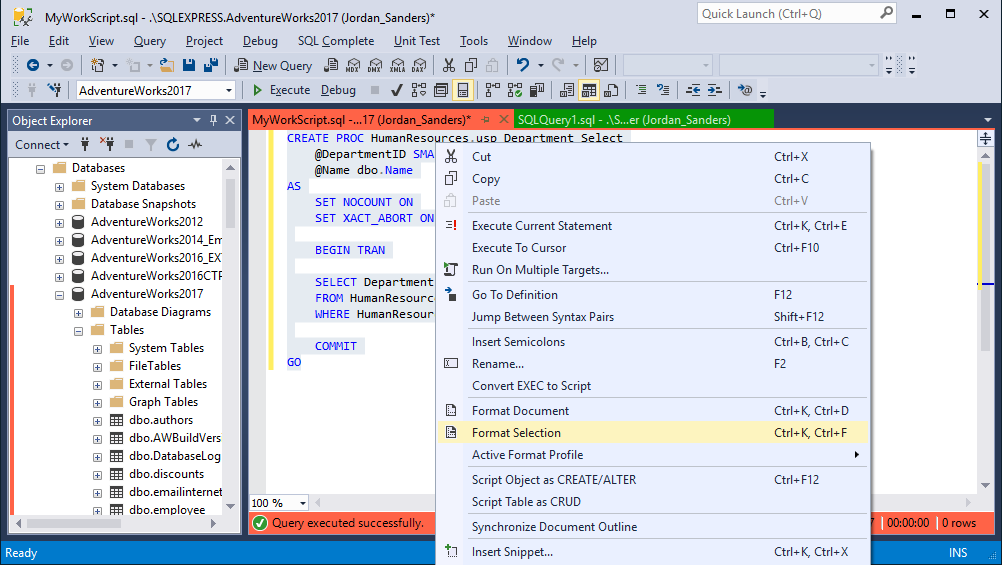The image size is (1002, 565).
Task: Click the Open File folder icon
Action: (x=167, y=65)
